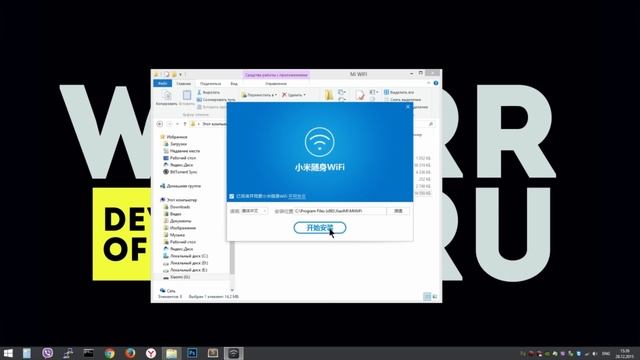Select Сеть in the Explorer sidebar

[168, 291]
